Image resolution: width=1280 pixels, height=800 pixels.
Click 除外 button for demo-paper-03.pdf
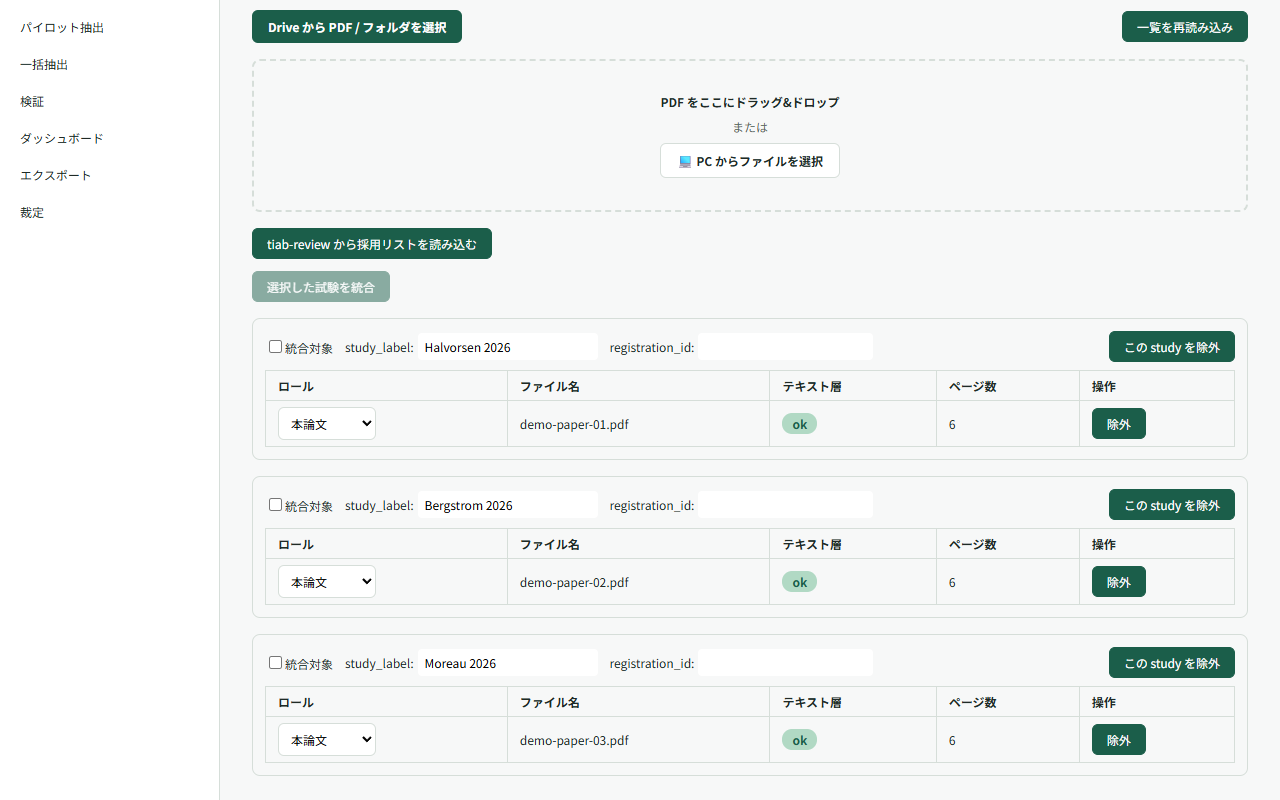(1119, 740)
